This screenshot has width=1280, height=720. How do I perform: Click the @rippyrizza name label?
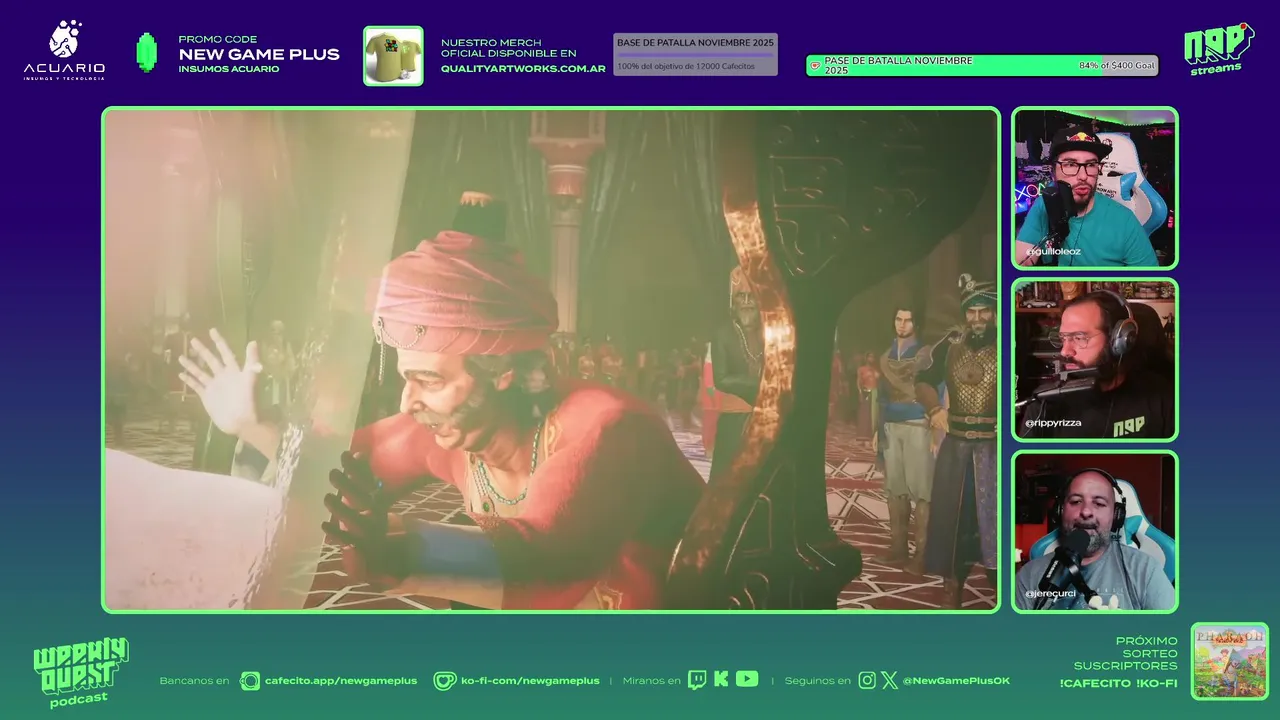[1053, 424]
